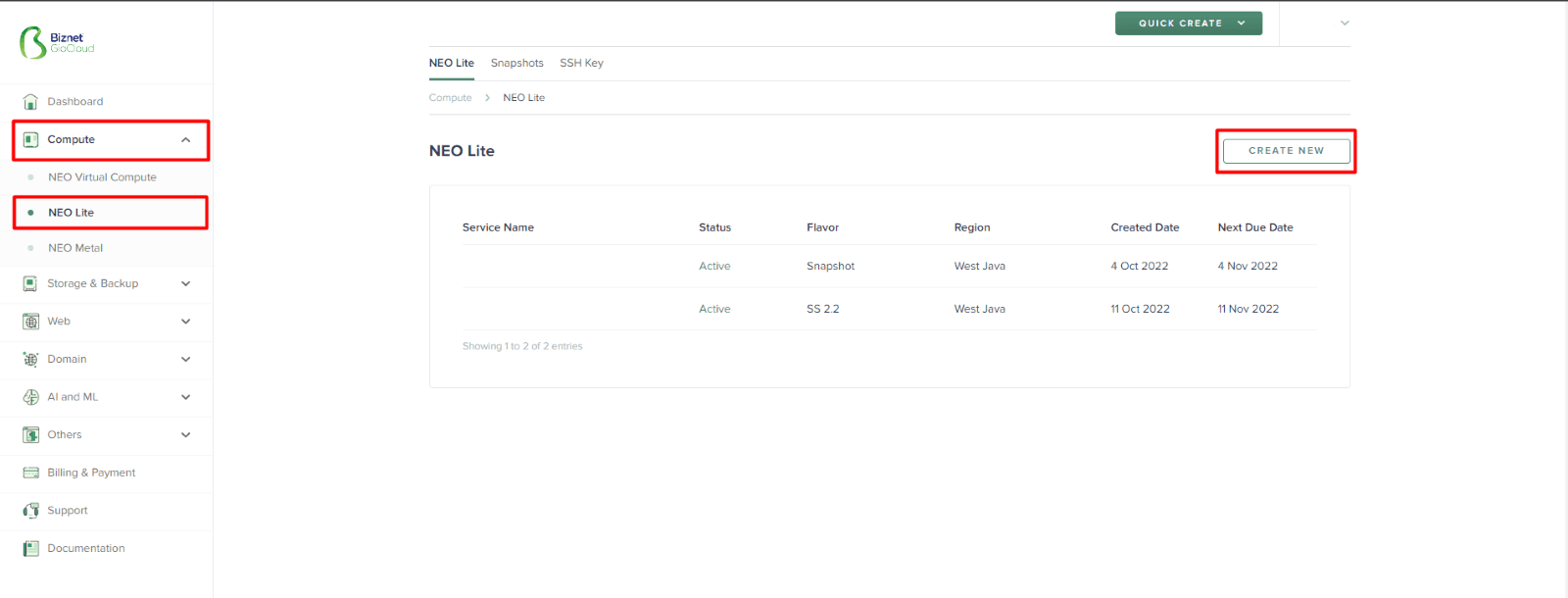Switch to the NEO Lite tab
1568x598 pixels.
click(452, 63)
